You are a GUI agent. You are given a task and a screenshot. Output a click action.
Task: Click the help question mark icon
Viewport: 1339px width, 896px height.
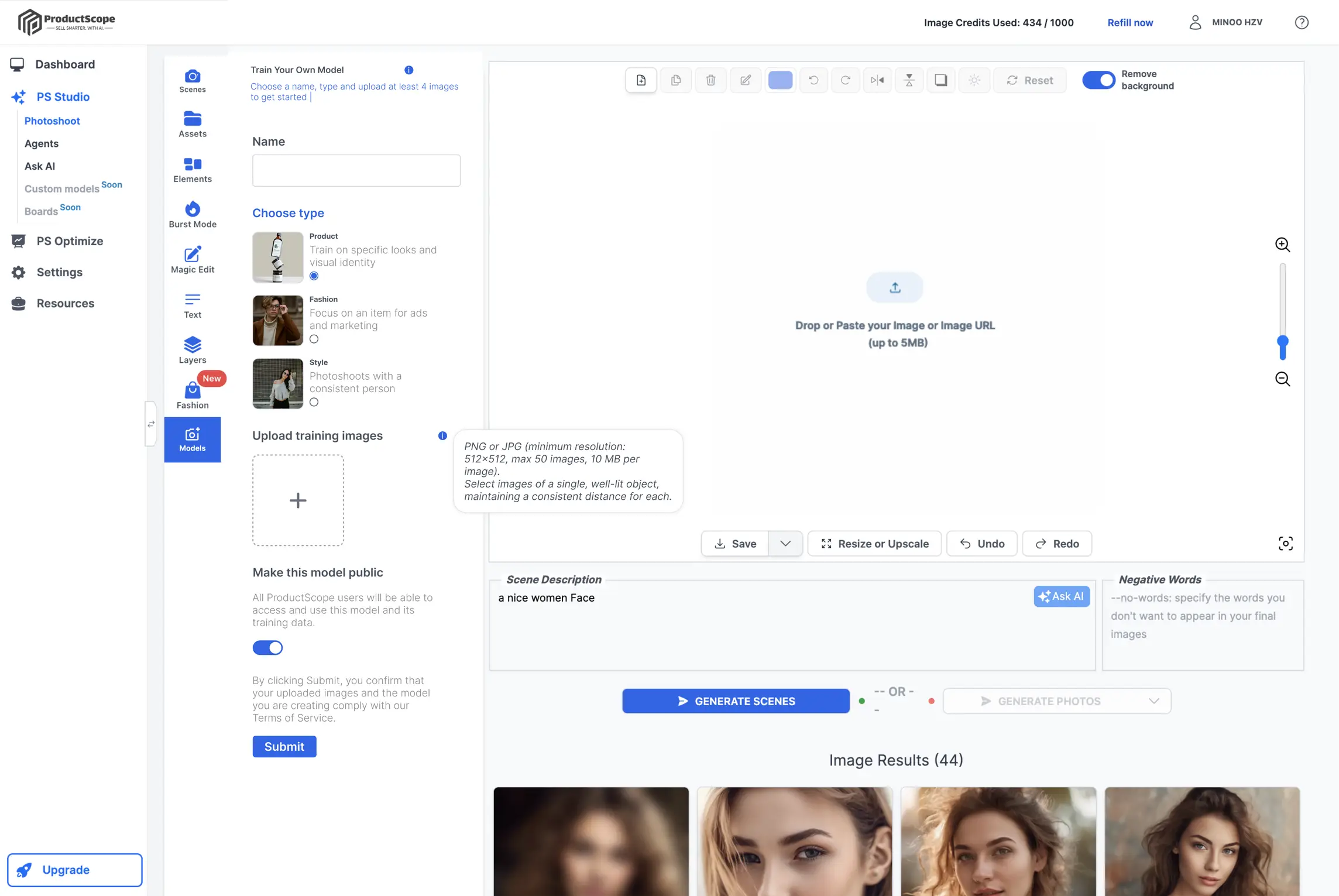tap(1301, 22)
